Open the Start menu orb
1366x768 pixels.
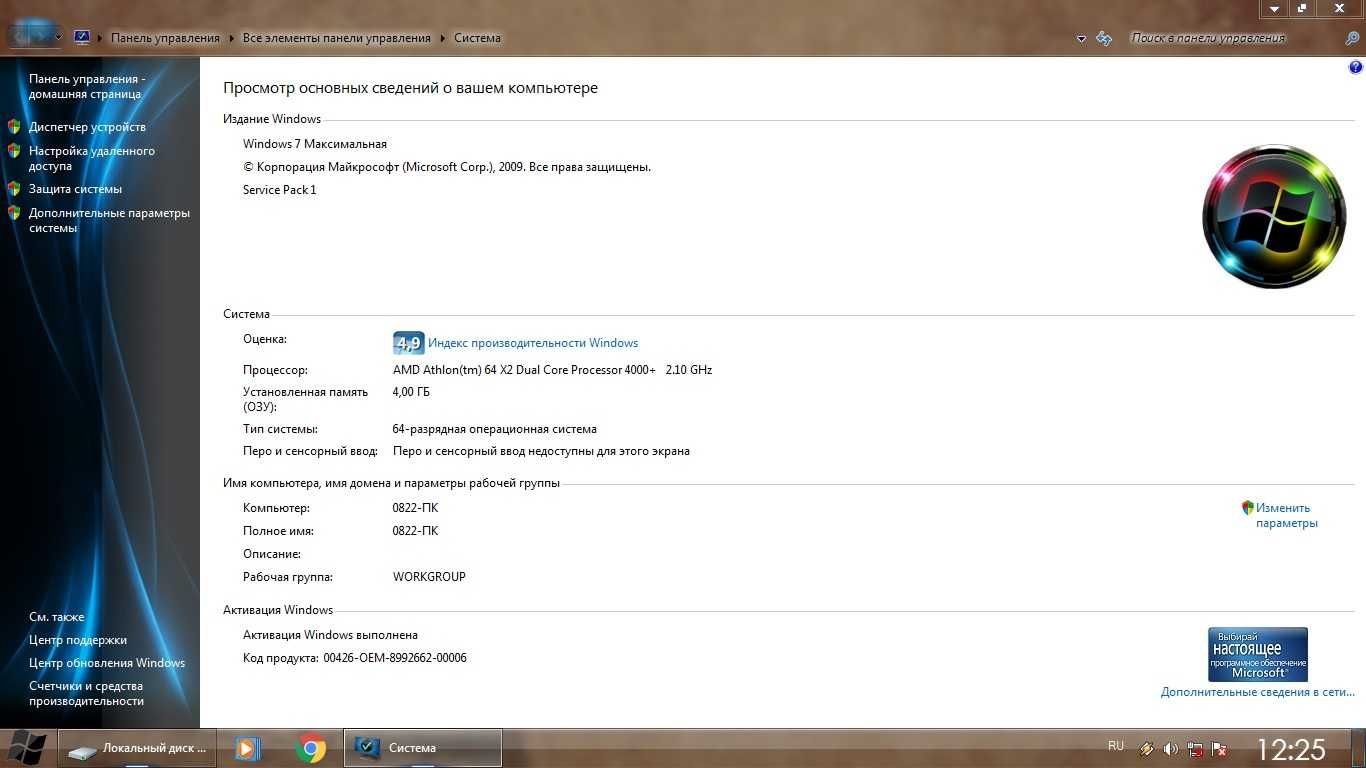[27, 747]
